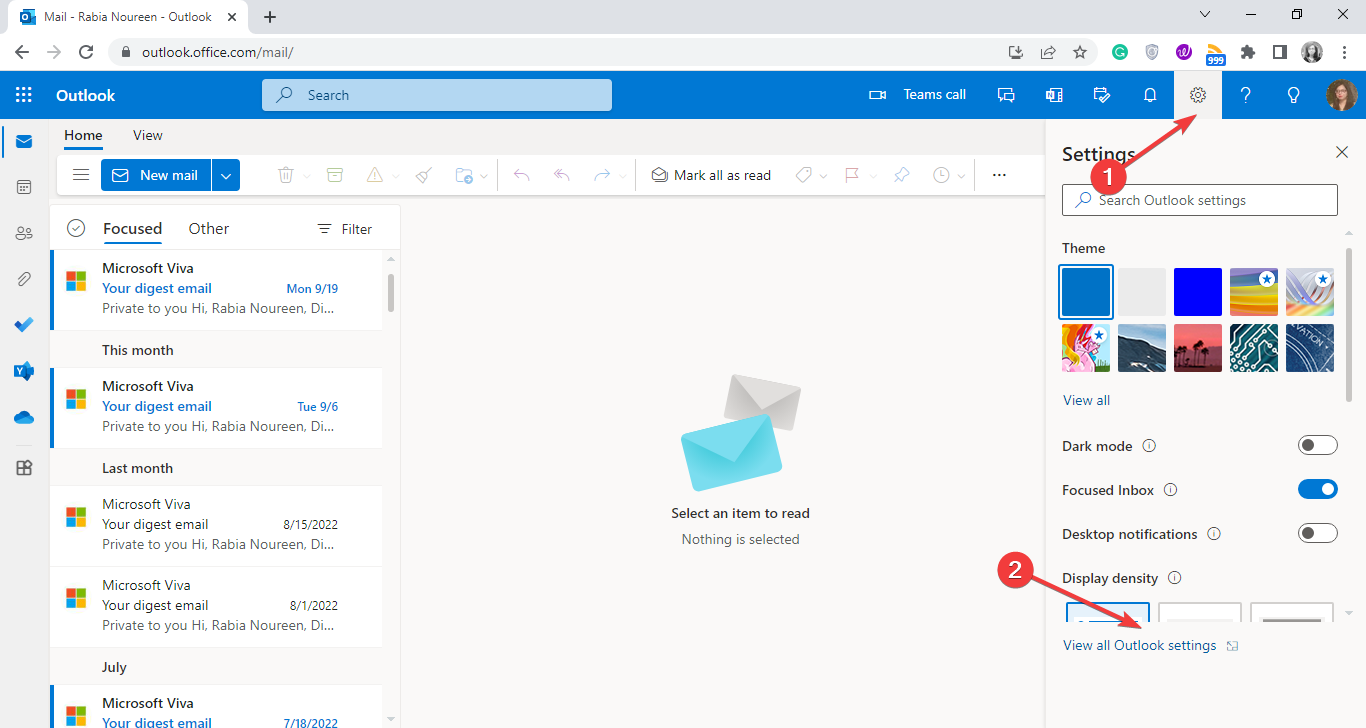The height and width of the screenshot is (728, 1366).
Task: Select the Other inbox tab
Action: (208, 228)
